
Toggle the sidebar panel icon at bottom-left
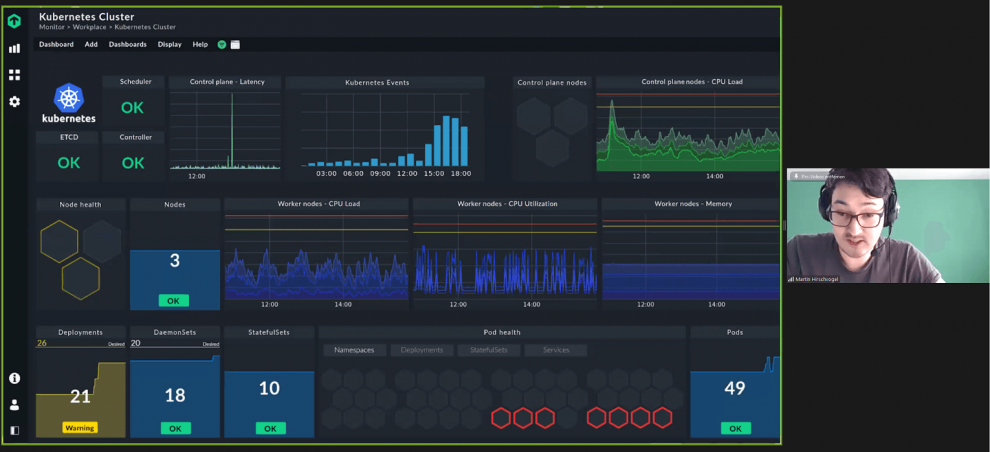pos(14,431)
